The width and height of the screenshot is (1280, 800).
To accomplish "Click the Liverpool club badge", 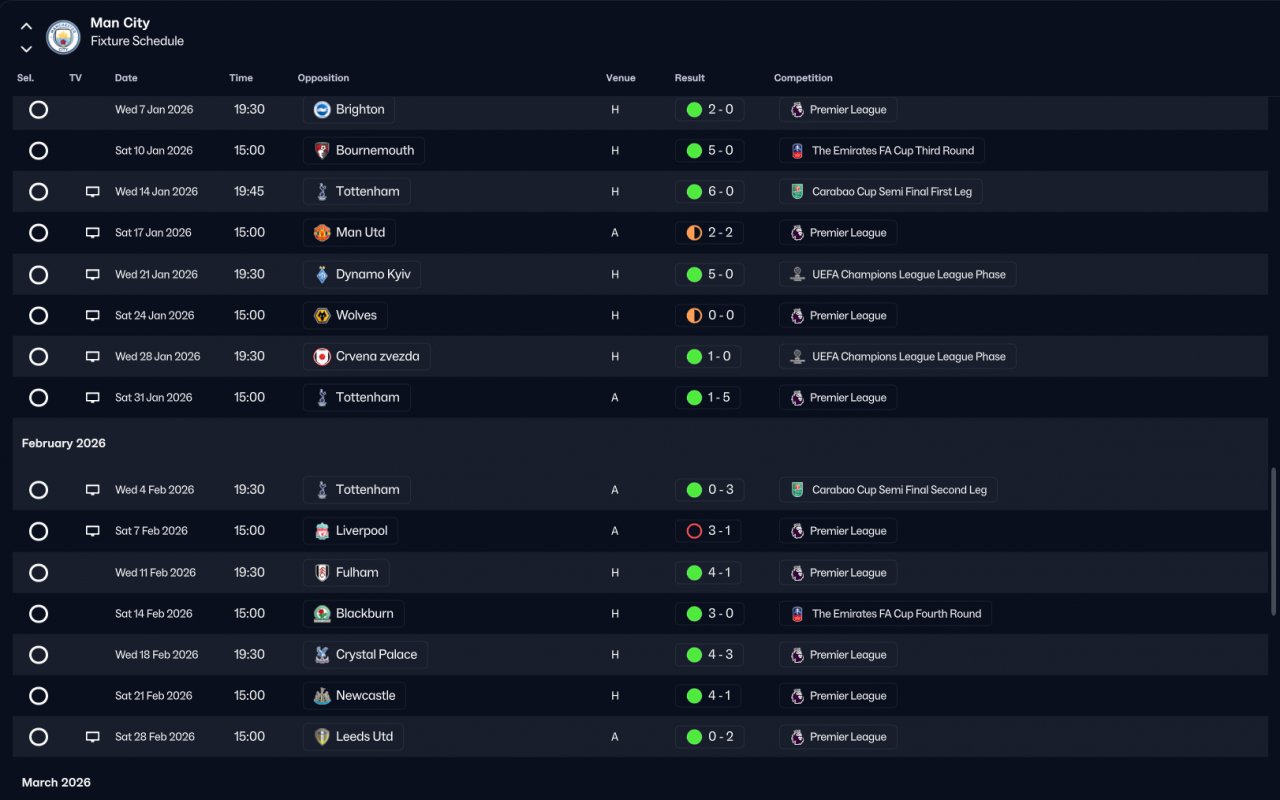I will tap(322, 531).
